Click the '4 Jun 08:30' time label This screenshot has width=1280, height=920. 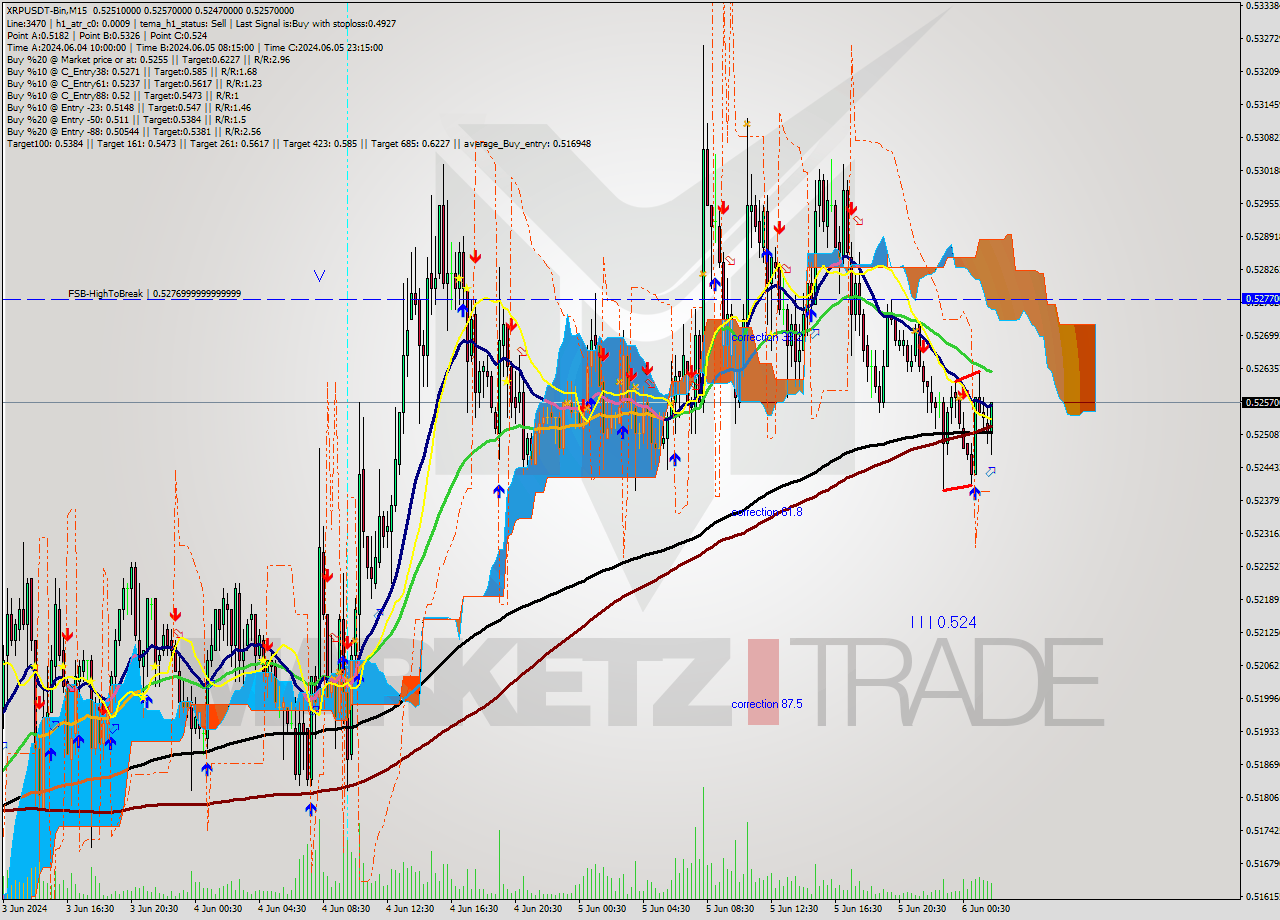coord(345,909)
